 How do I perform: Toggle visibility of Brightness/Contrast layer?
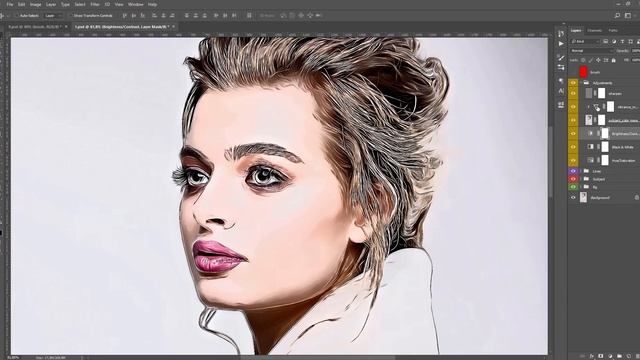click(x=573, y=133)
